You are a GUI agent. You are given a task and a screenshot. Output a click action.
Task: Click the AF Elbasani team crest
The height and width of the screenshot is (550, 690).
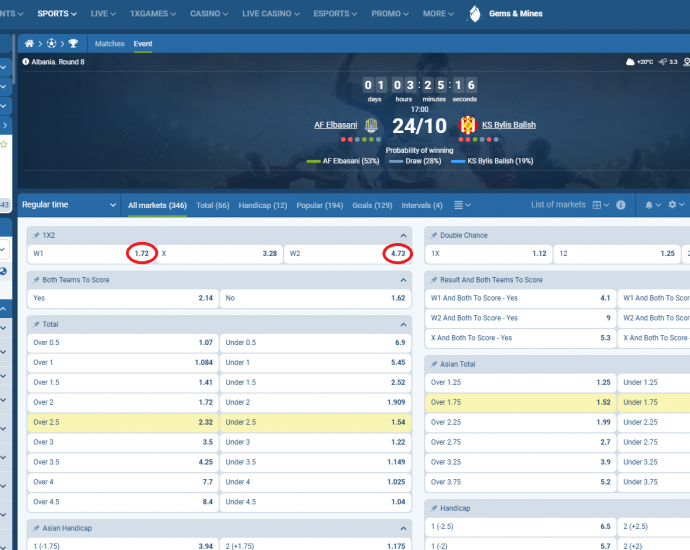pyautogui.click(x=371, y=125)
